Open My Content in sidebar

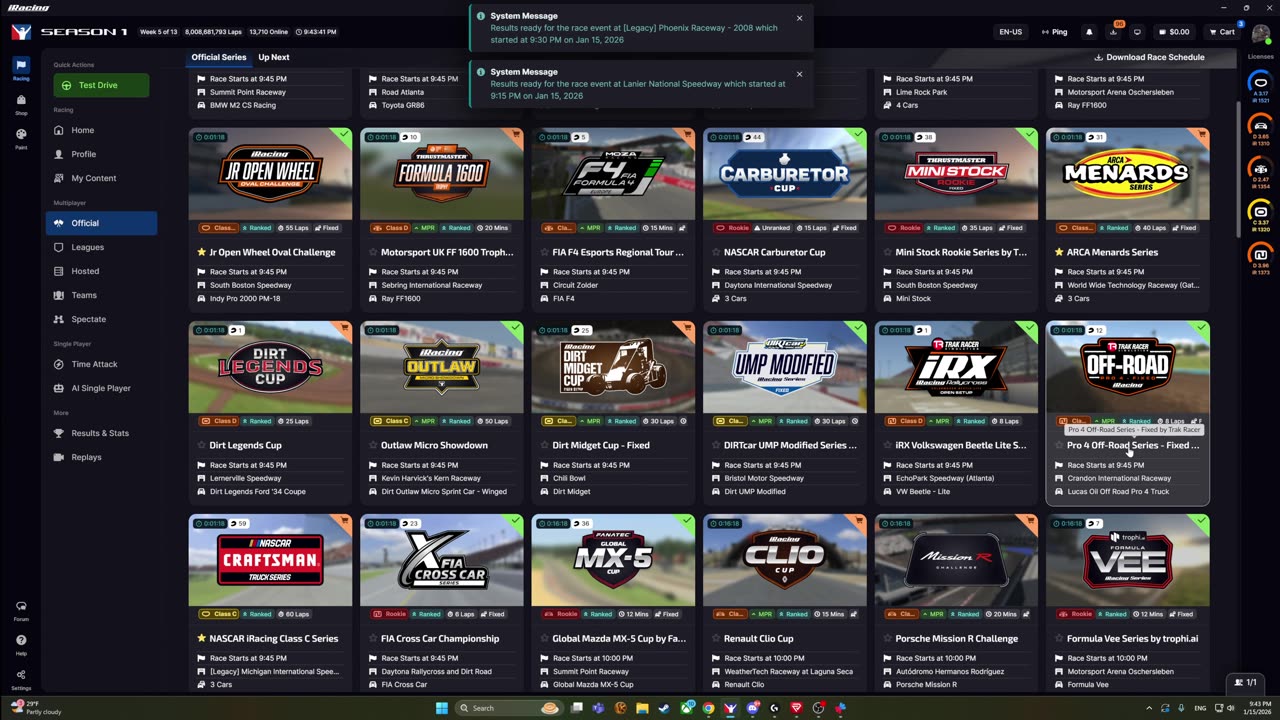tap(101, 178)
